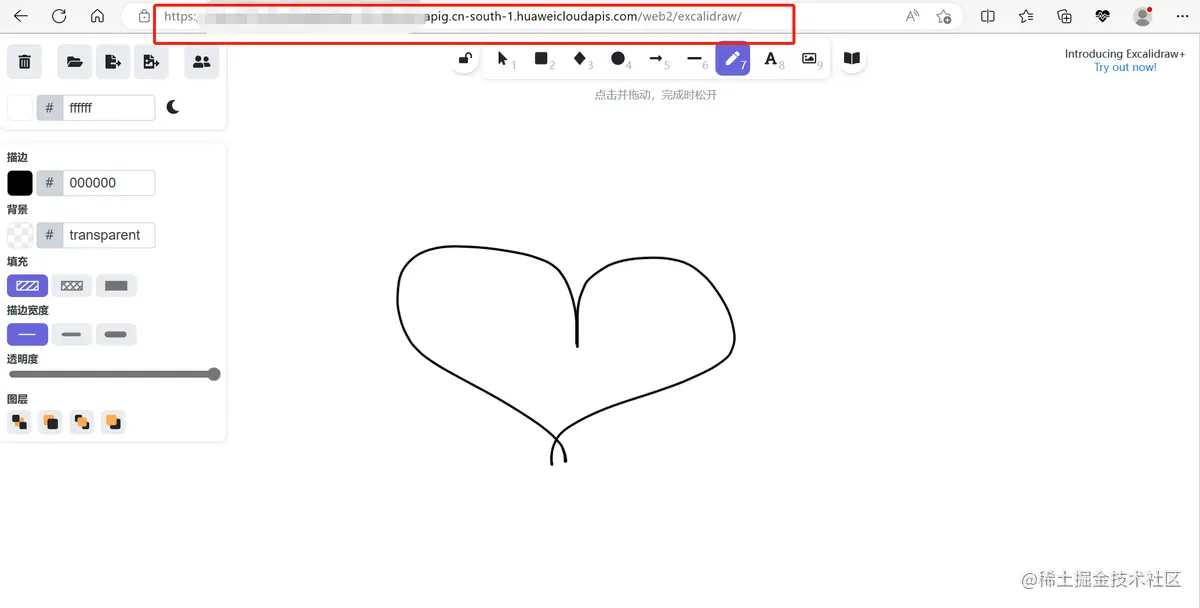
Task: Open browser split screen icon
Action: coord(988,16)
